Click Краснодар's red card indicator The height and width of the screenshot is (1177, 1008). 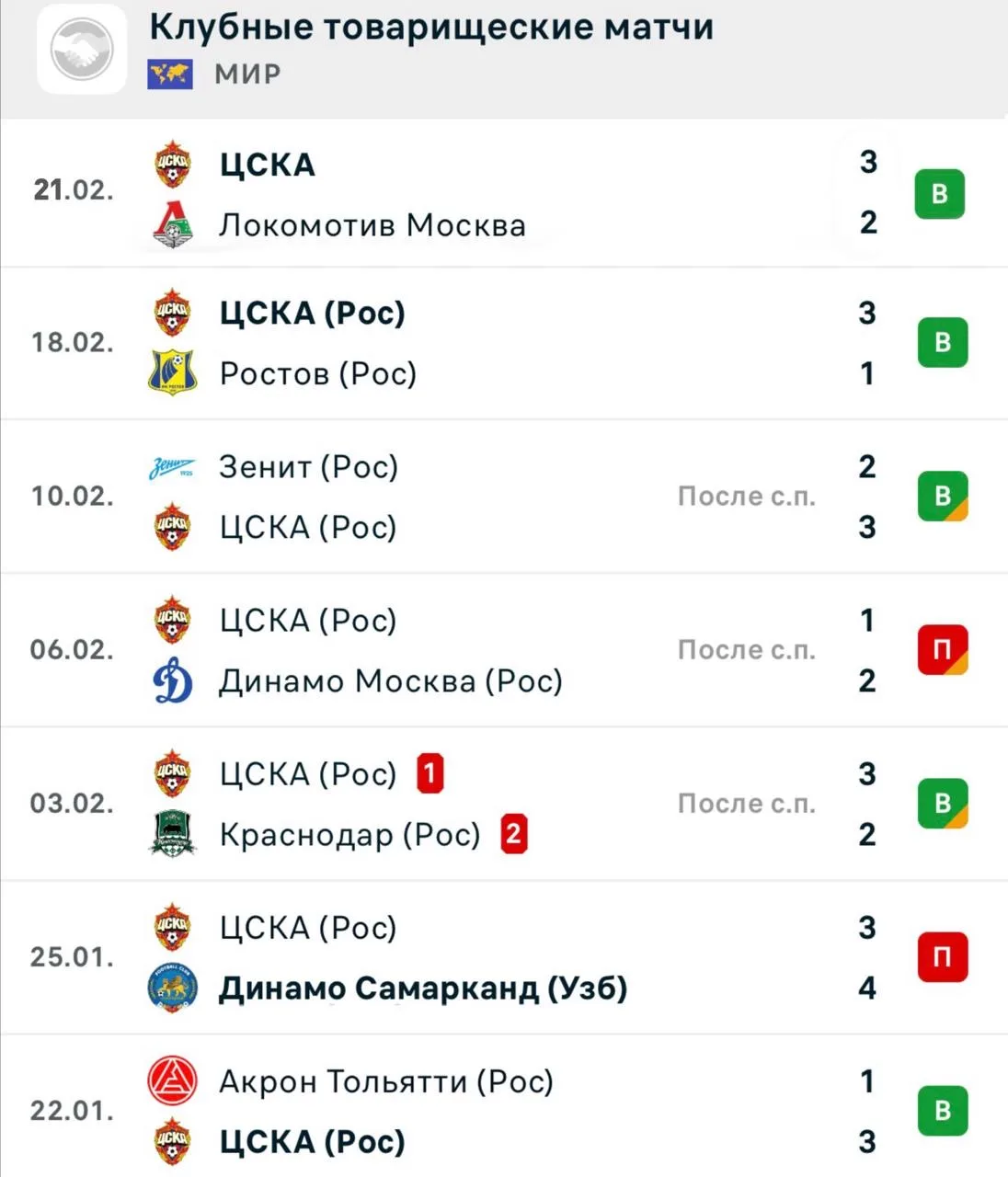tap(513, 835)
